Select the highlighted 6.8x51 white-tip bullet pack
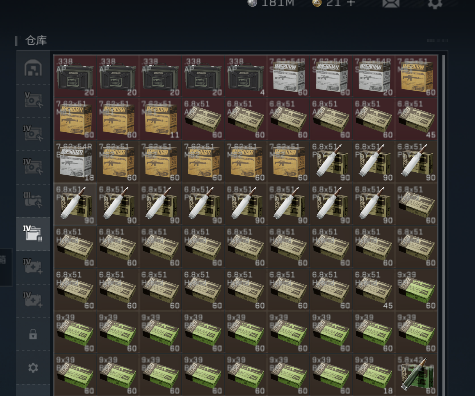Screen dimensions: 475x396 point(75,205)
